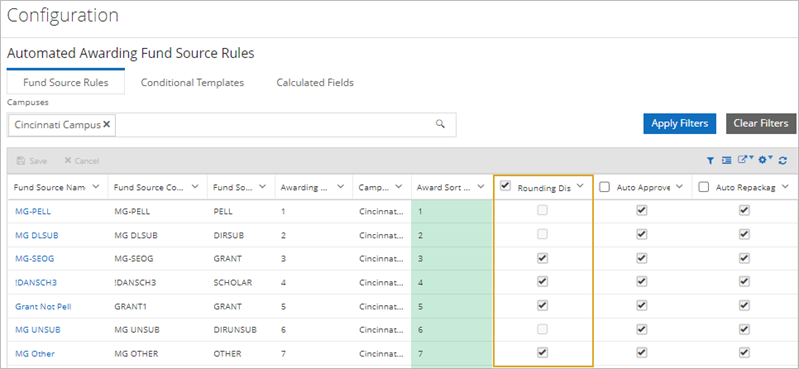Switch to the Calculated Fields tab
The width and height of the screenshot is (799, 369).
(315, 82)
